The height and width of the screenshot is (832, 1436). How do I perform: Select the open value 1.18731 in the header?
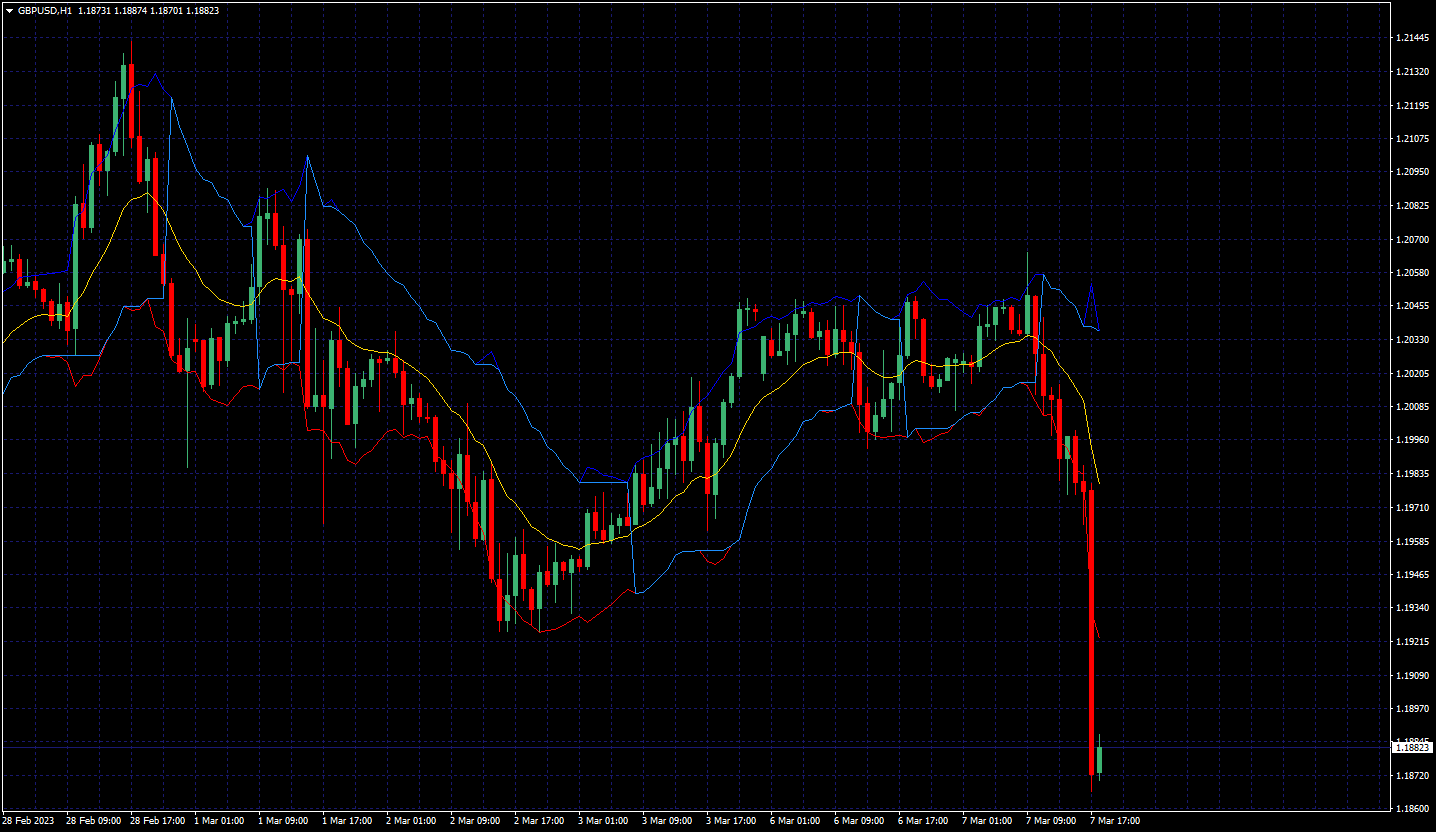[x=93, y=11]
